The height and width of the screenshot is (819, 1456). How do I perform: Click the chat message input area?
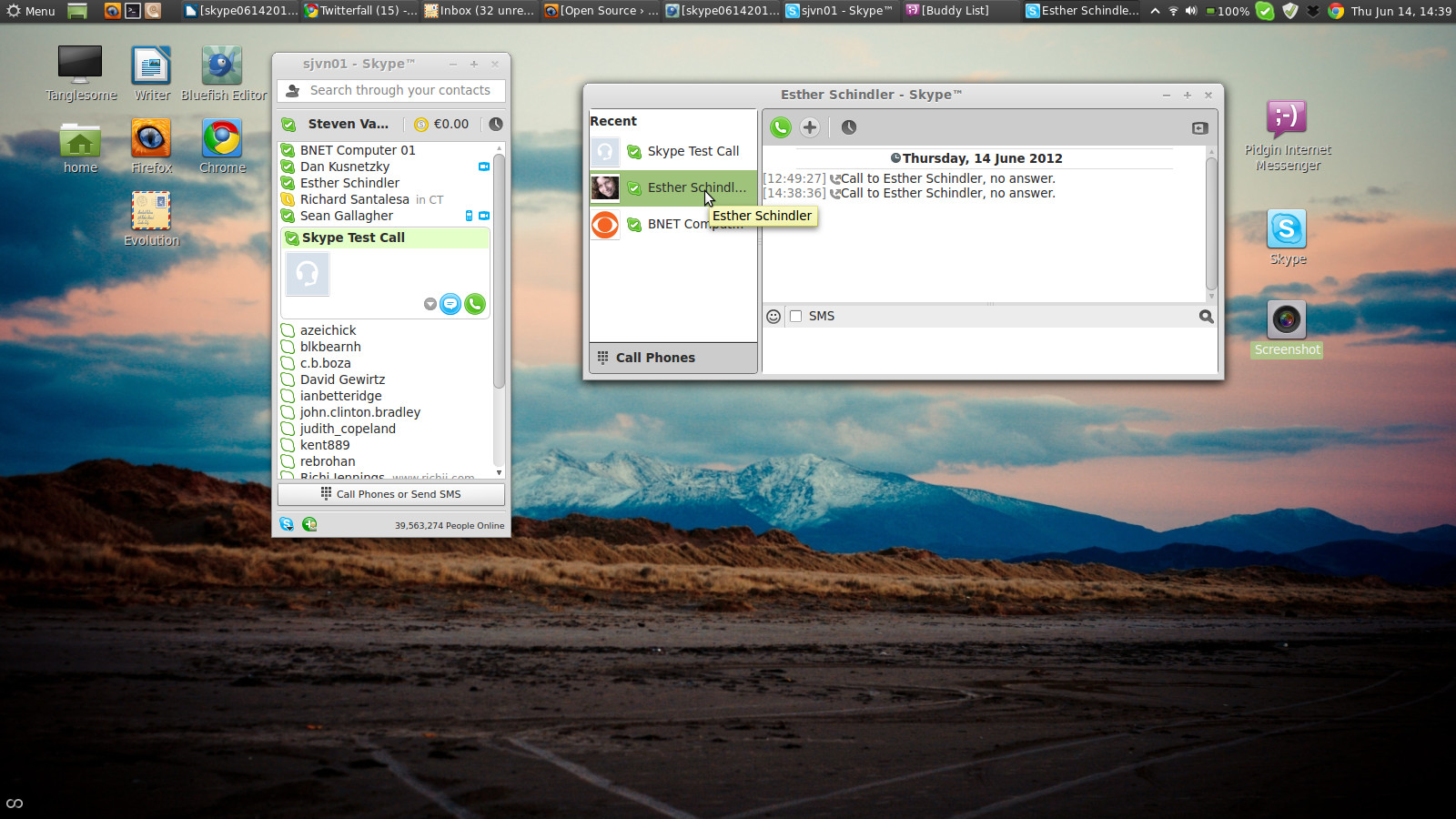(x=989, y=350)
